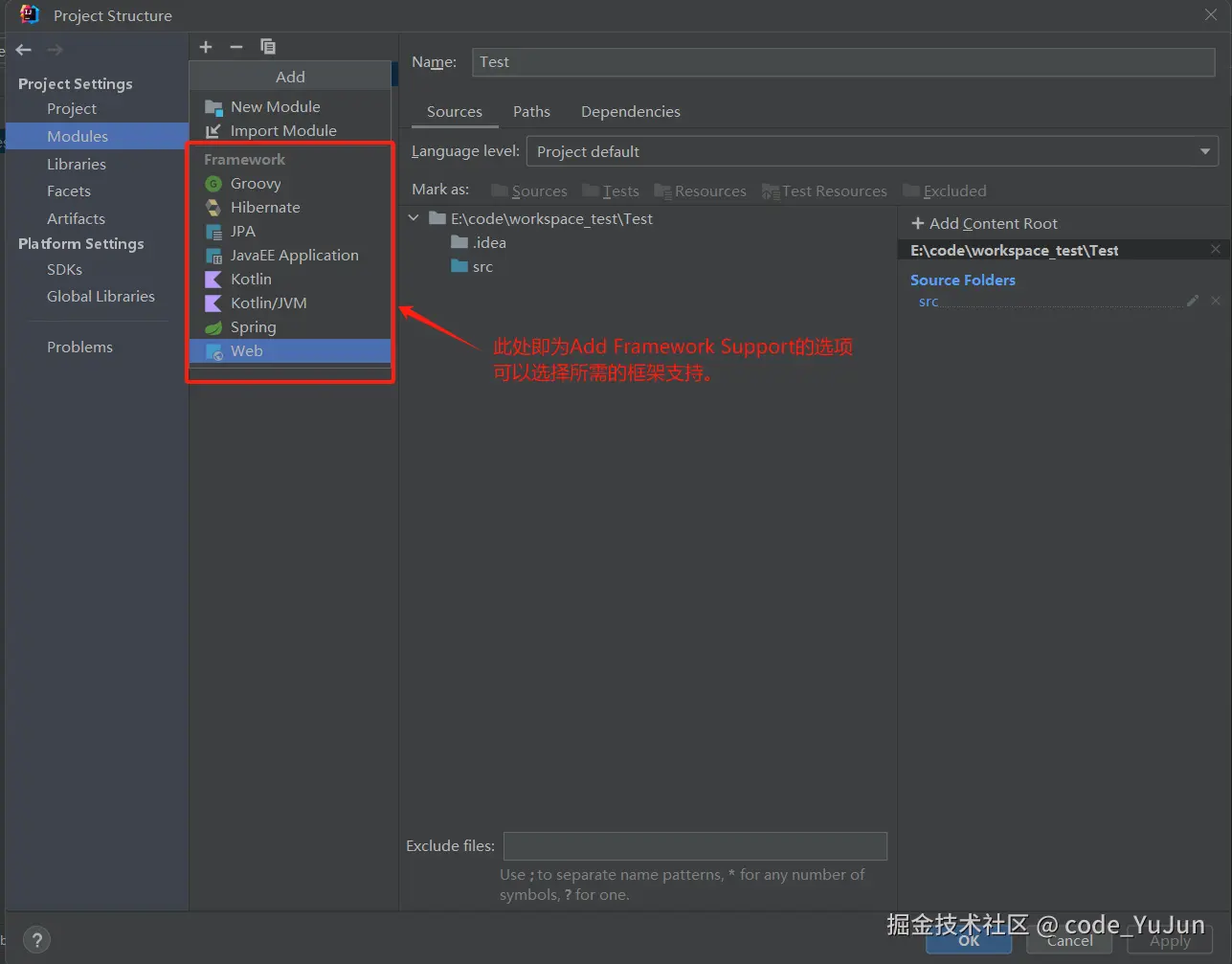This screenshot has width=1232, height=964.
Task: Click Add Content Root
Action: (x=984, y=224)
